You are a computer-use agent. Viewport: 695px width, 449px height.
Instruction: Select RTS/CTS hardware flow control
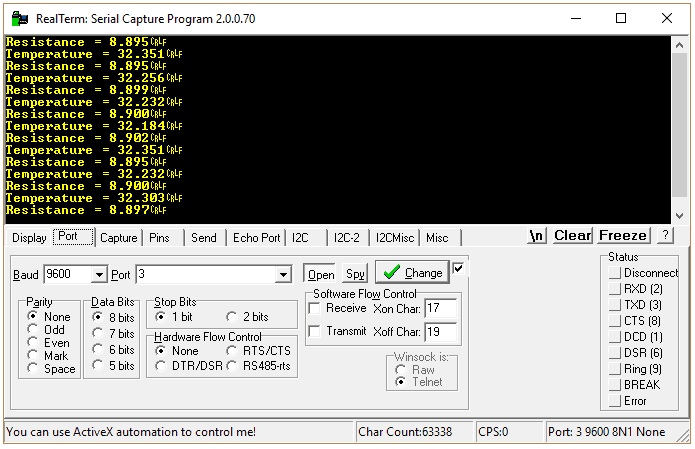232,351
